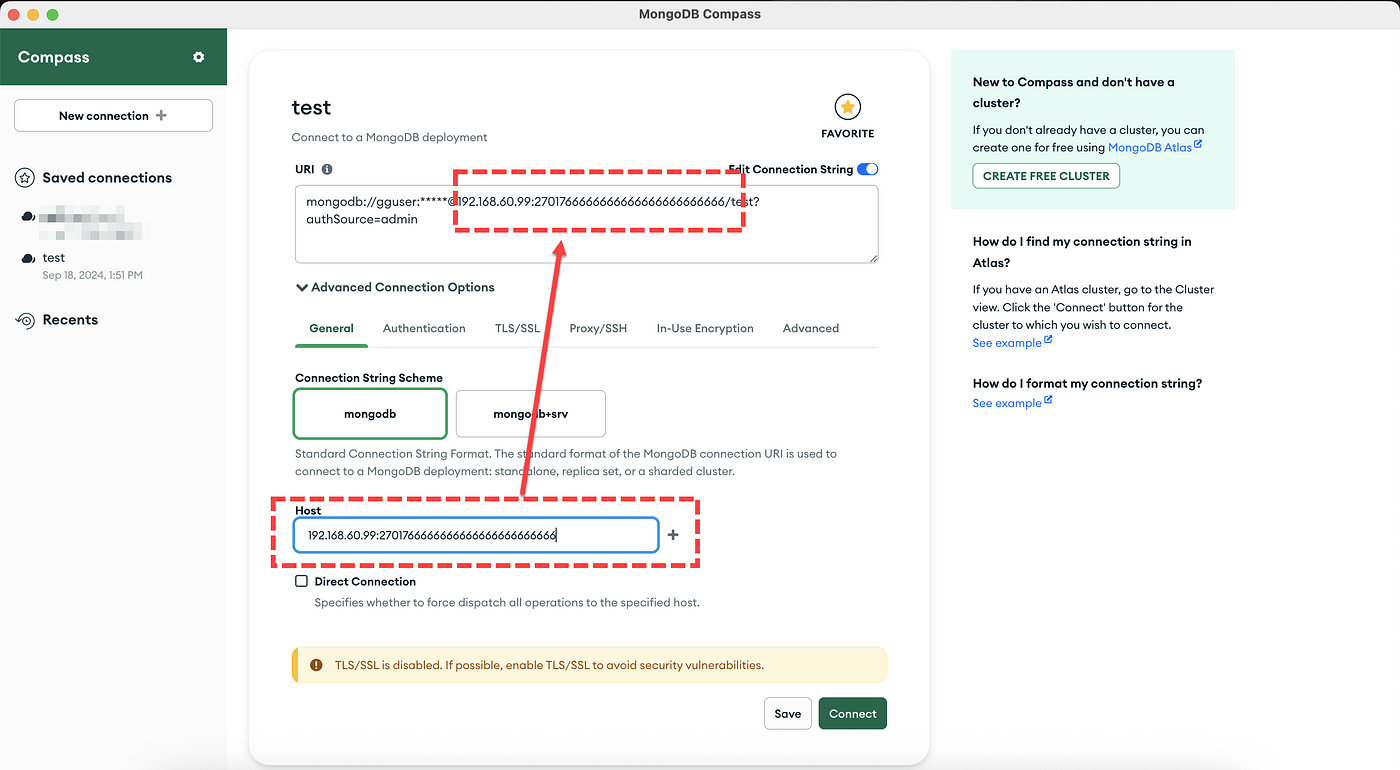This screenshot has width=1400, height=770.
Task: Open the In-Use Encryption tab
Action: (705, 328)
